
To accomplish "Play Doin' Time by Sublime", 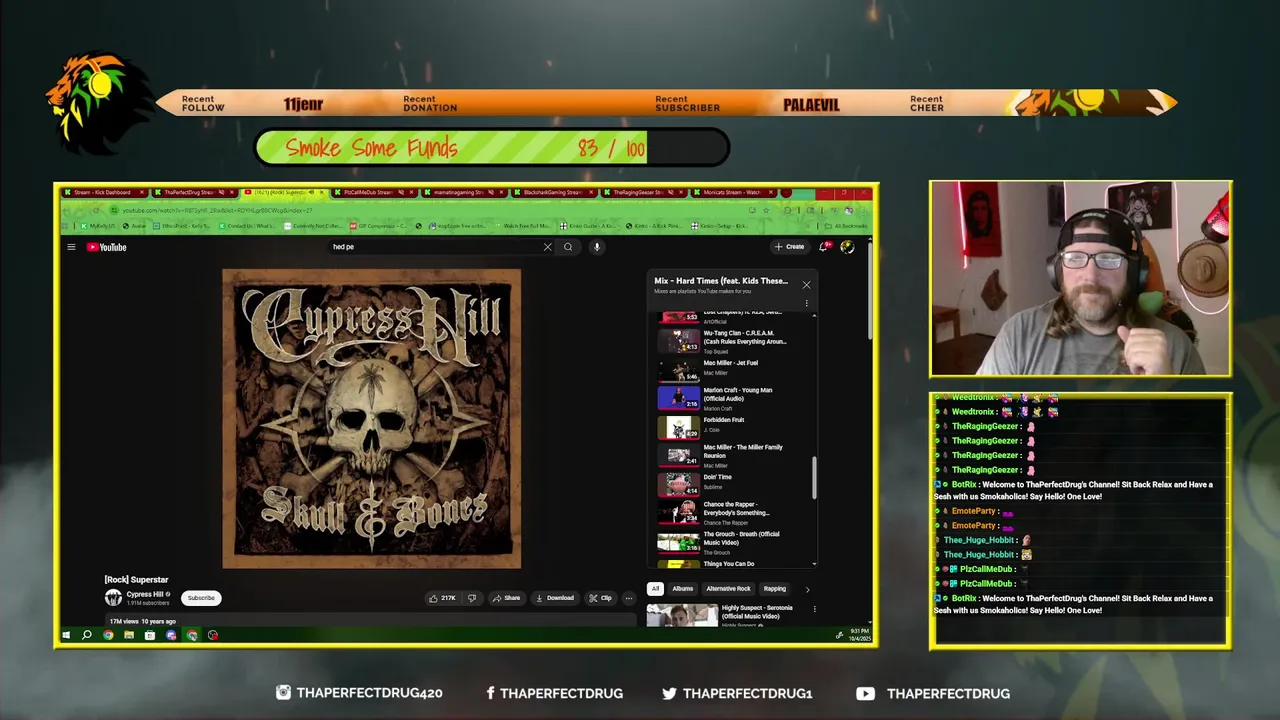I will 735,484.
